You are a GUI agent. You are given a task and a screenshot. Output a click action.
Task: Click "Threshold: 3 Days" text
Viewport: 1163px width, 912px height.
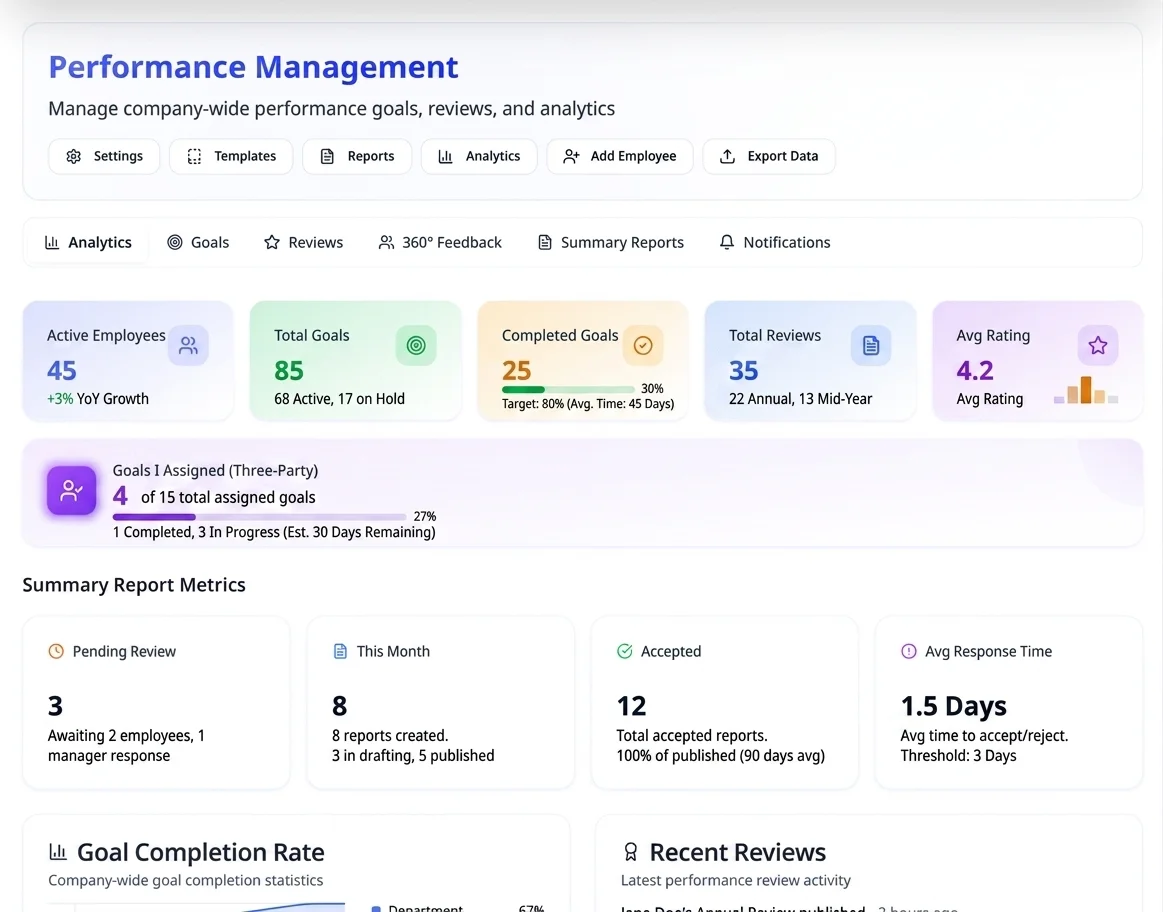click(x=958, y=756)
